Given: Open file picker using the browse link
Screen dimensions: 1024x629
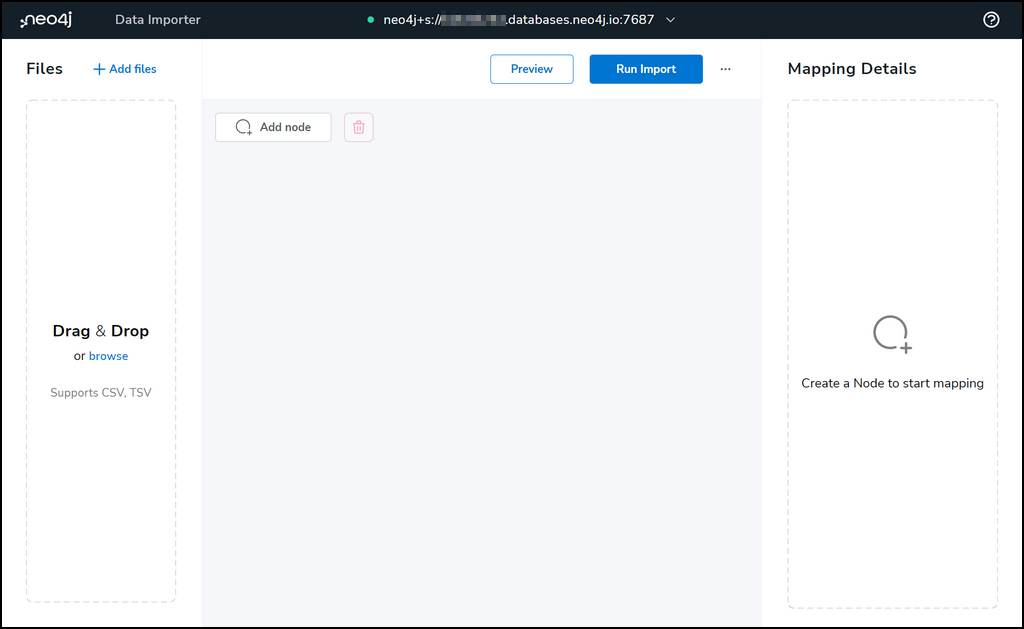Looking at the screenshot, I should (108, 356).
